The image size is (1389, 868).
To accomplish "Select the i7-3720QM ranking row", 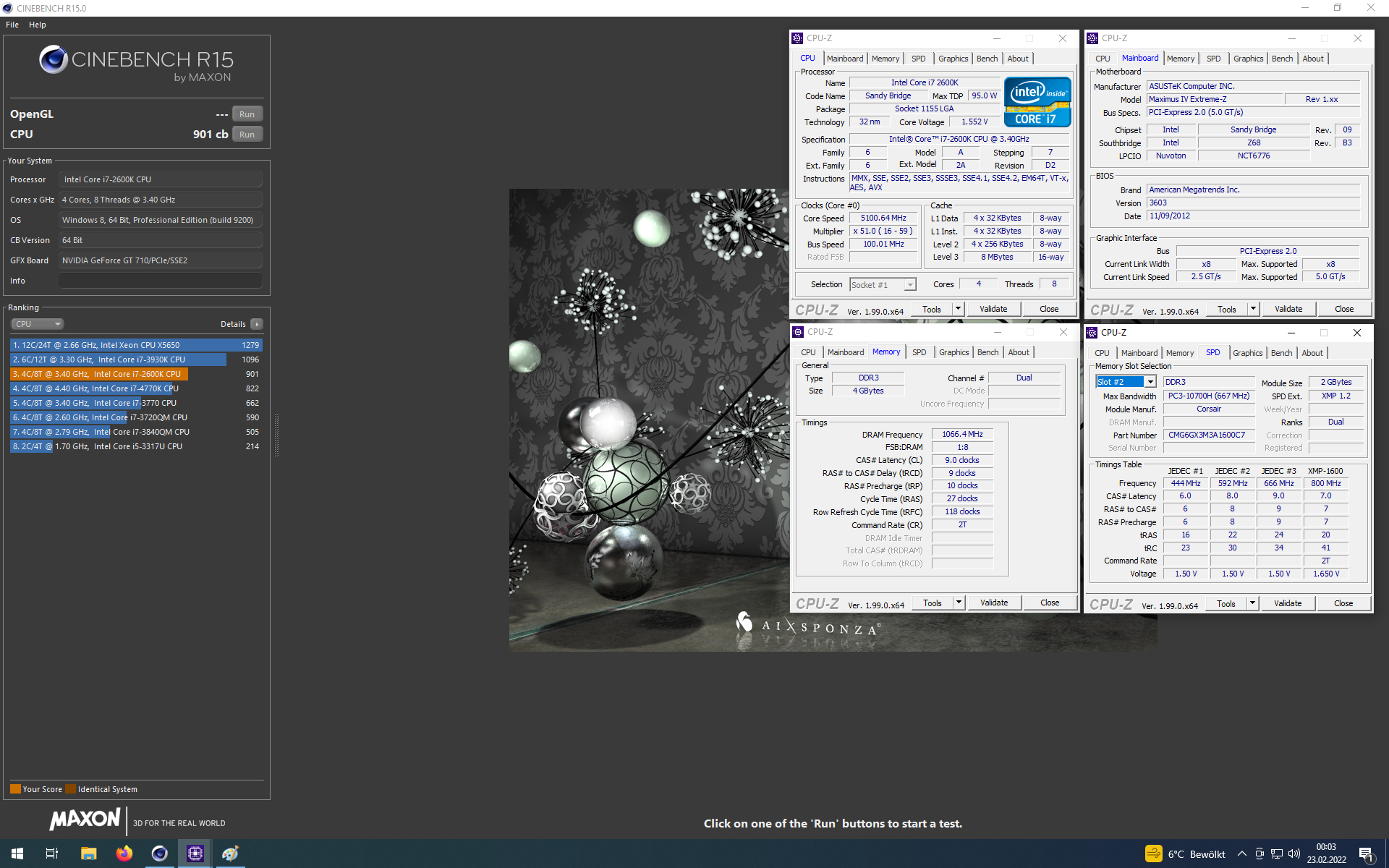I will point(136,417).
